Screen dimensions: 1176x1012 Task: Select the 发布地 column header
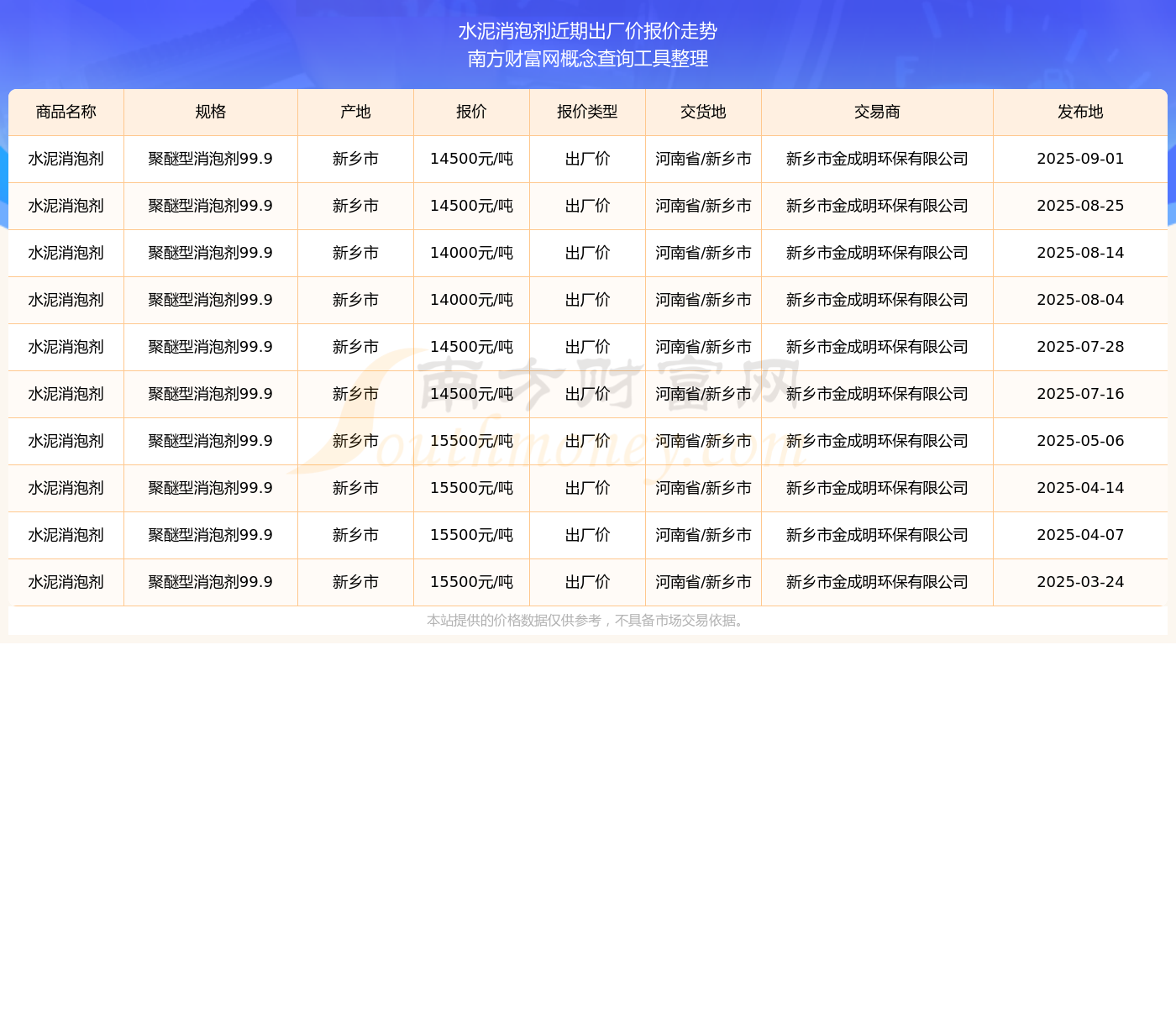click(x=1080, y=112)
